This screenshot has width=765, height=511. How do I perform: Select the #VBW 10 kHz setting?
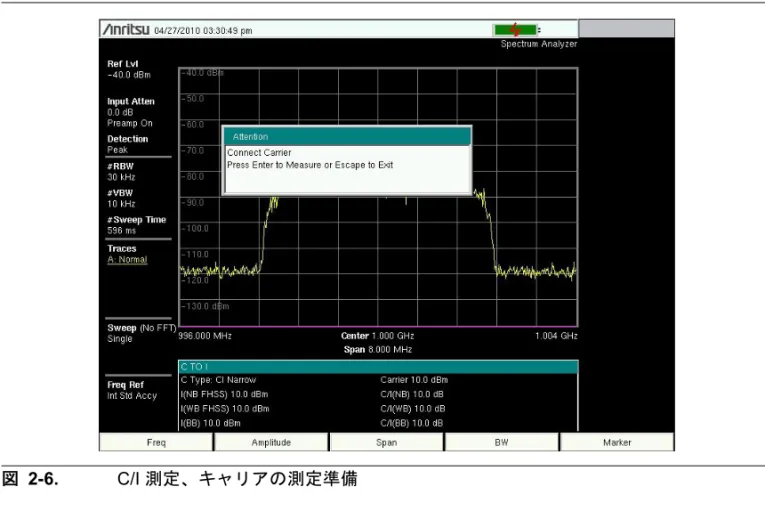(121, 198)
